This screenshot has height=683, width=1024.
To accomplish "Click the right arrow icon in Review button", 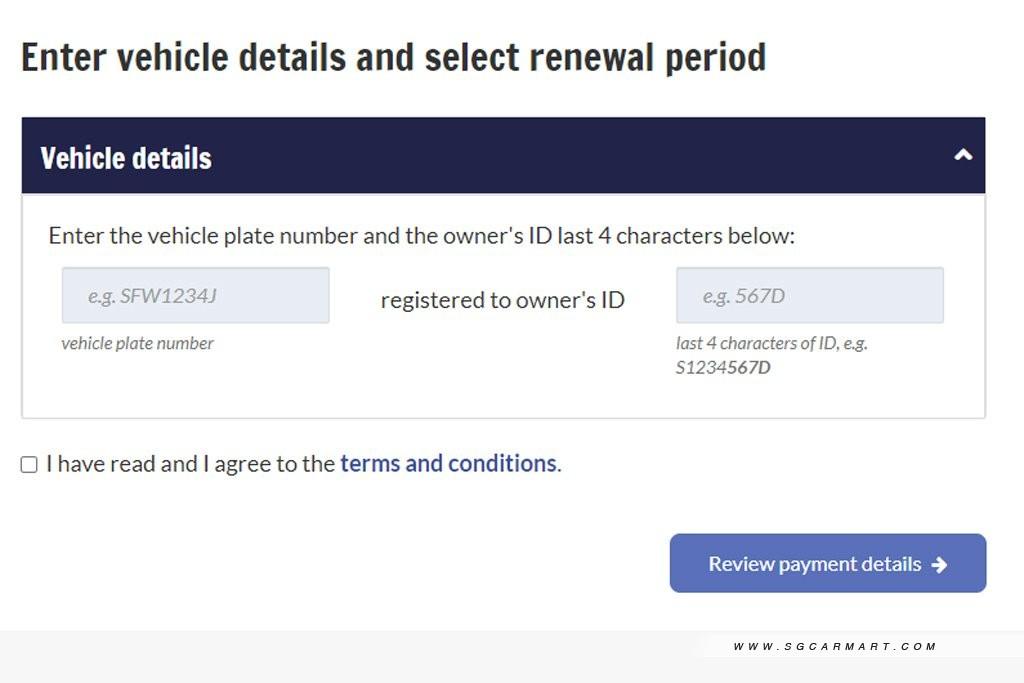I will [939, 565].
